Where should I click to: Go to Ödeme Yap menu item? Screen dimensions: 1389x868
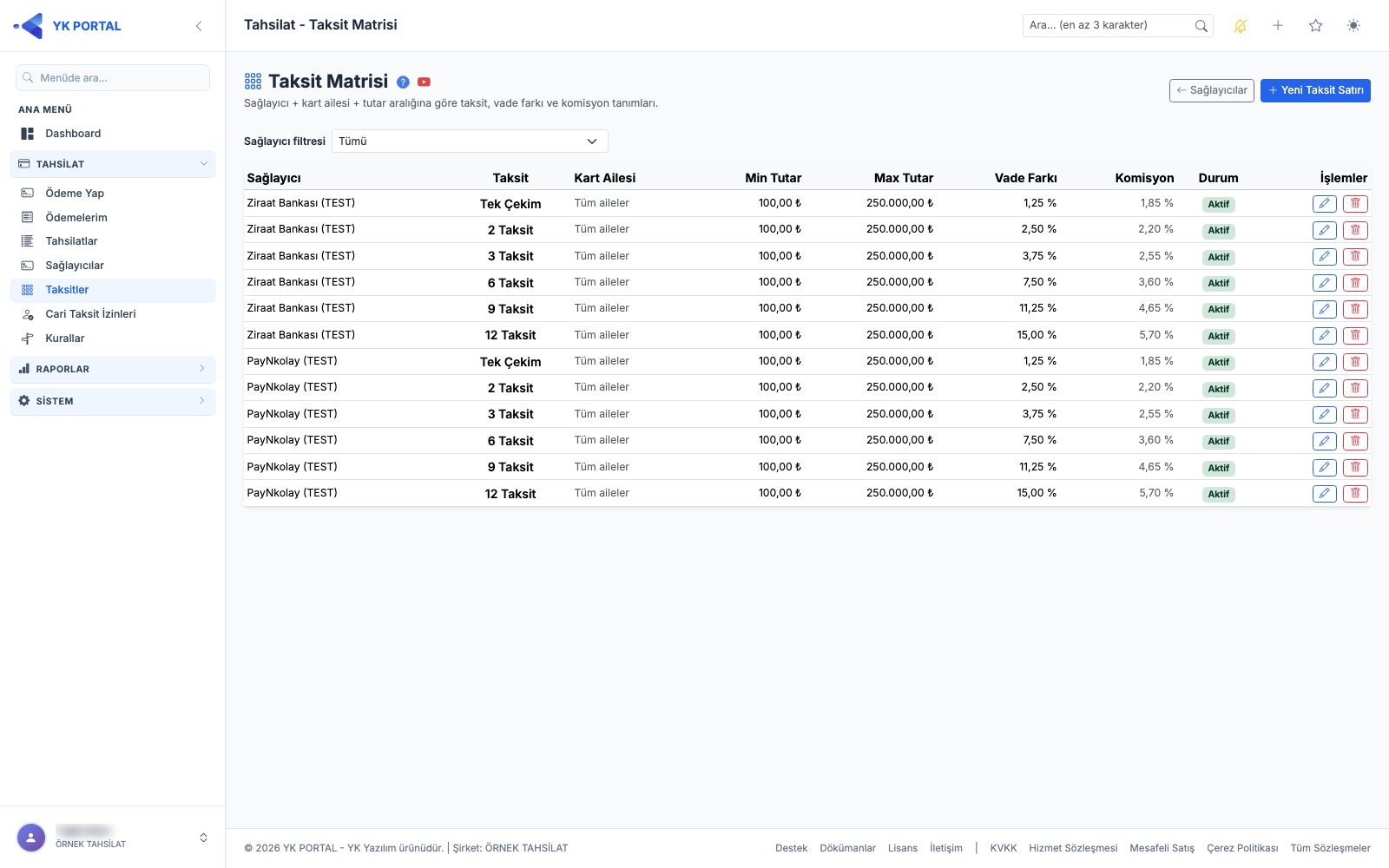point(113,194)
